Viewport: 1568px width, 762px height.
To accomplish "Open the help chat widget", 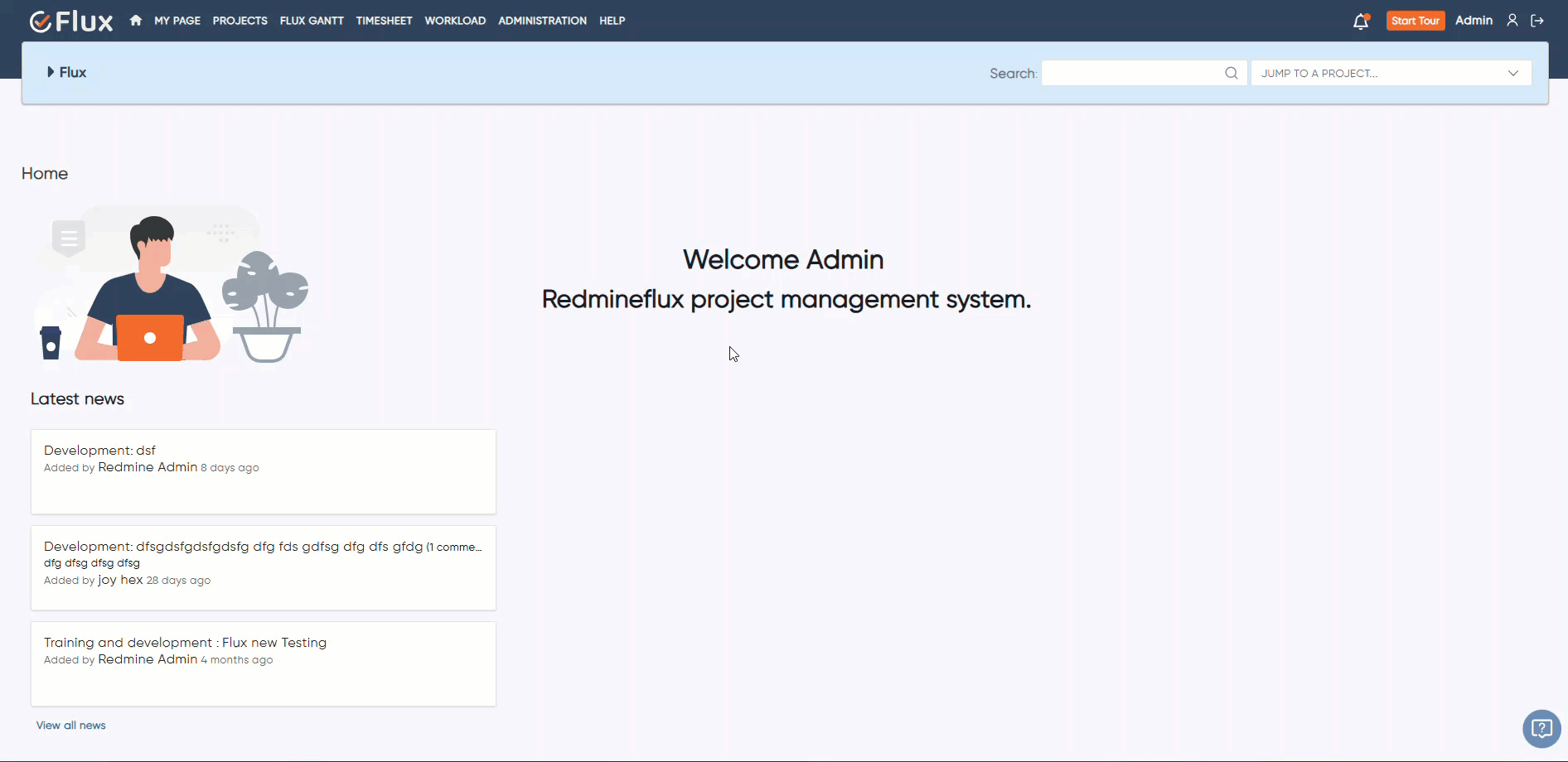I will point(1541,729).
